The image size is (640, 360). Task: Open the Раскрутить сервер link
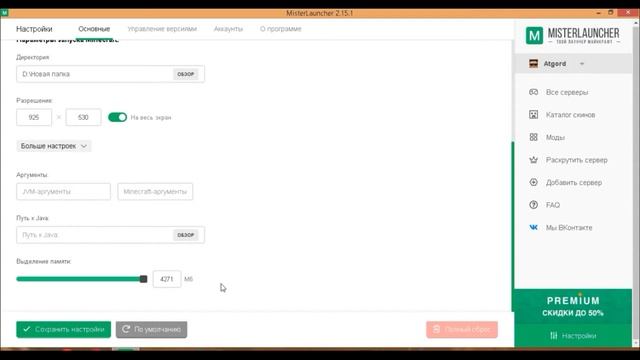(x=577, y=160)
